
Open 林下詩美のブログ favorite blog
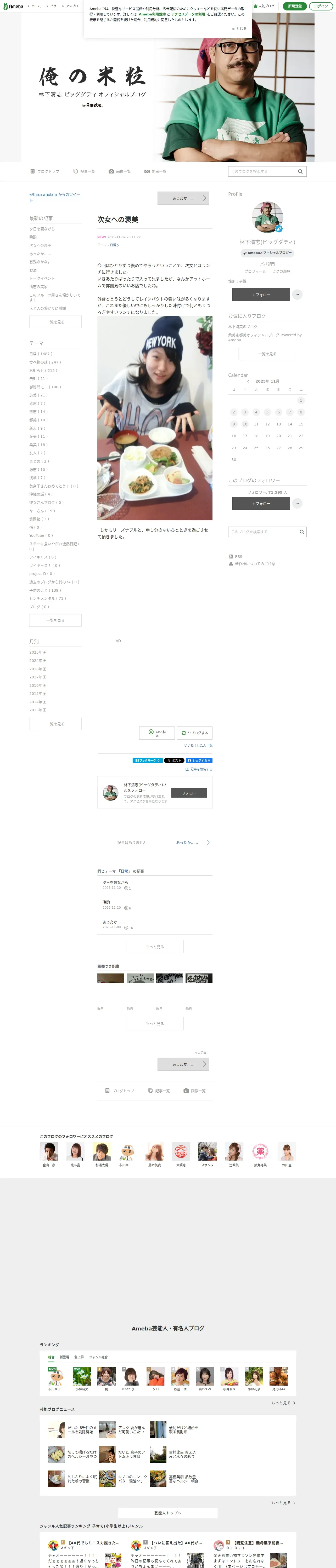pos(243,327)
